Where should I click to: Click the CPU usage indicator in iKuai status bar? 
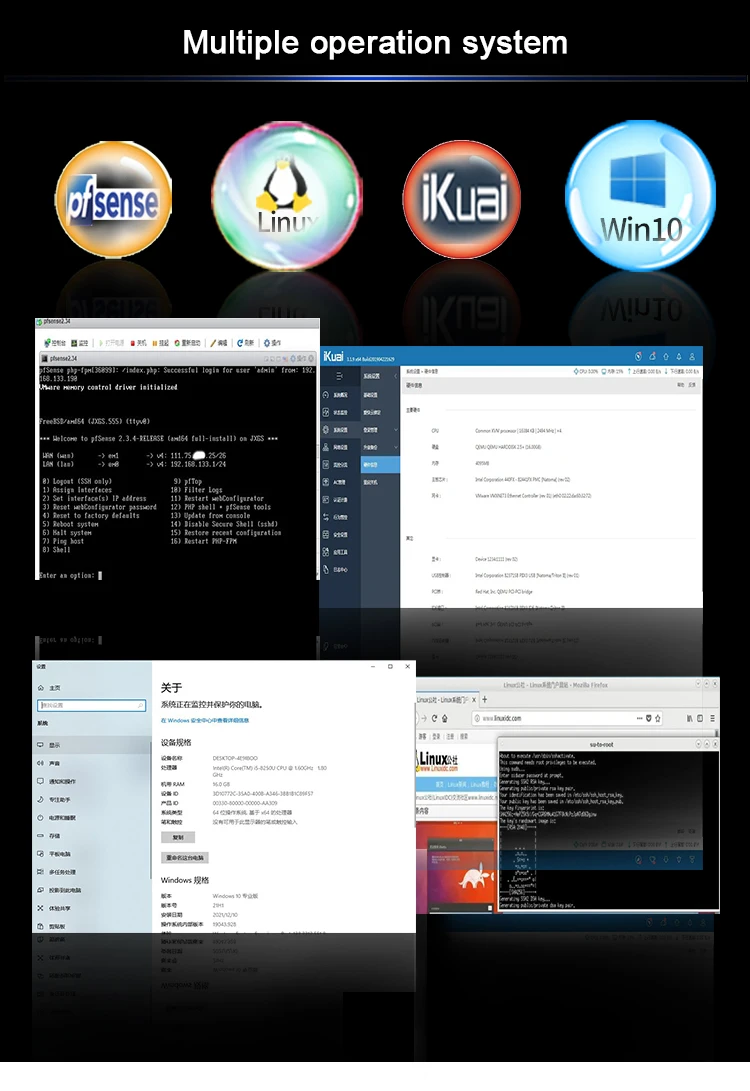(x=586, y=372)
